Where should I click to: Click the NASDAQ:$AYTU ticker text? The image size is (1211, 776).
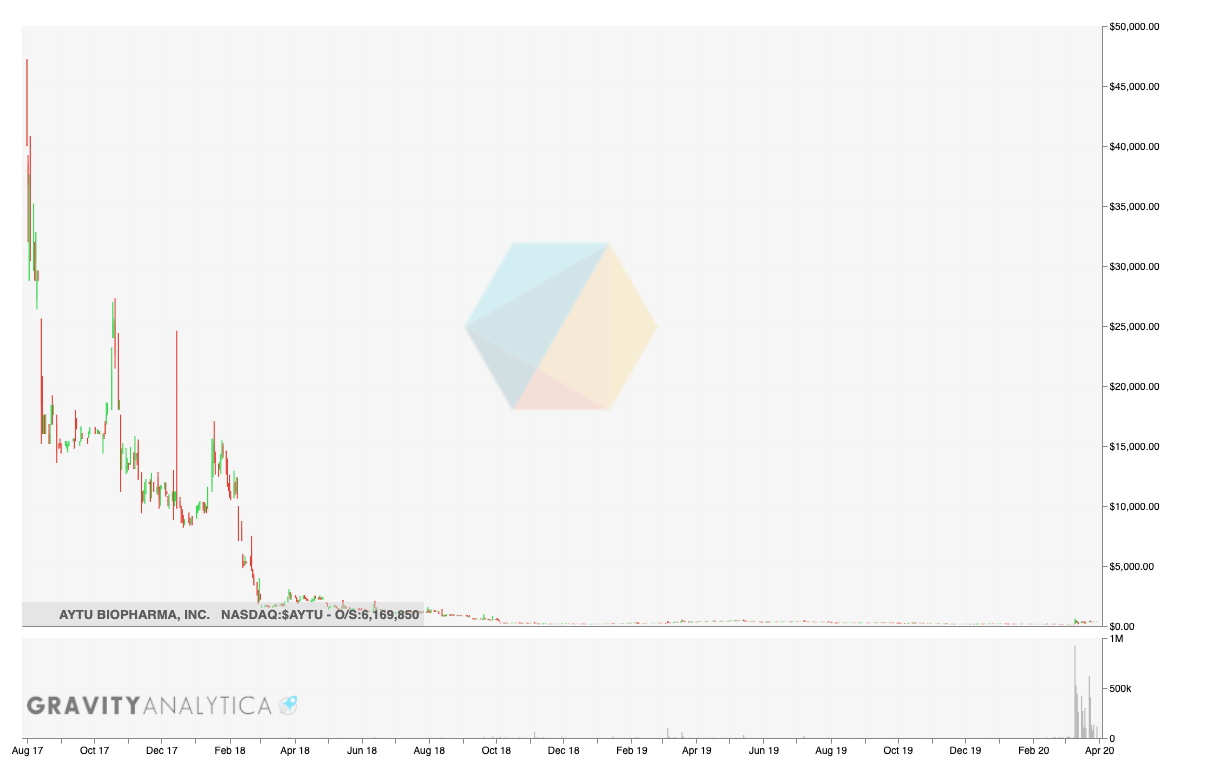click(x=272, y=615)
